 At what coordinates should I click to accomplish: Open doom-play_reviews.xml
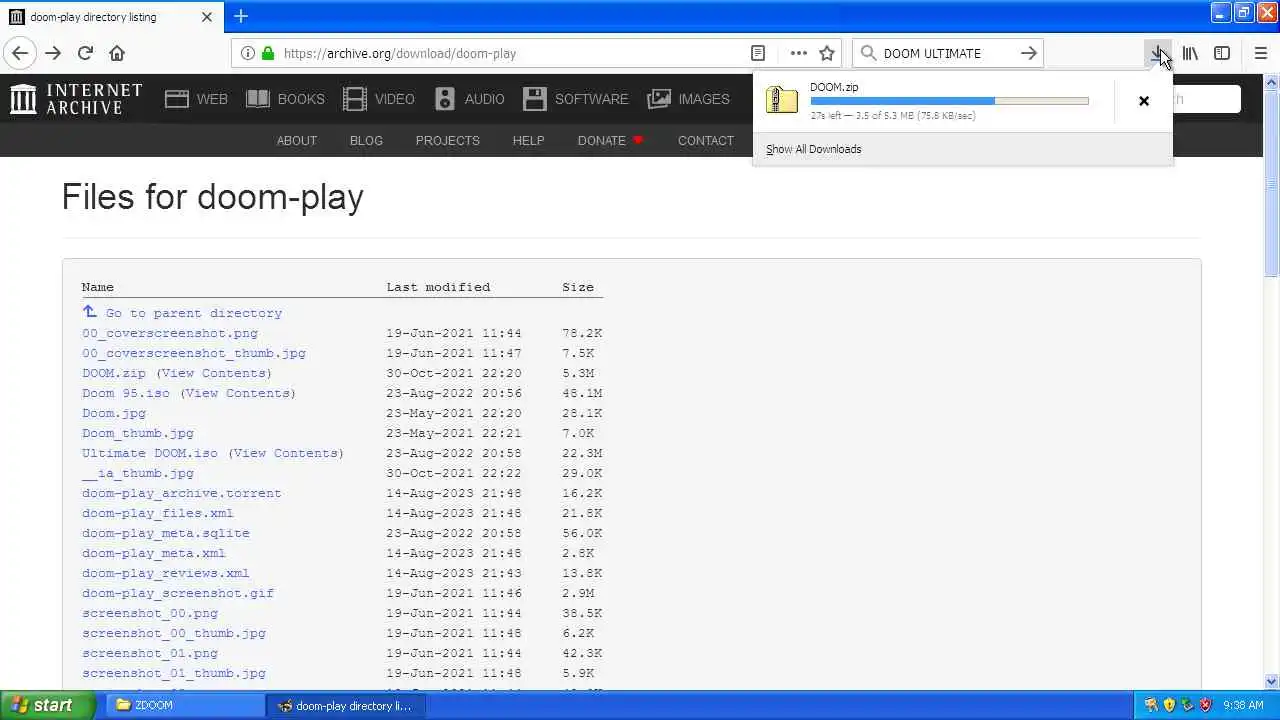pyautogui.click(x=166, y=573)
